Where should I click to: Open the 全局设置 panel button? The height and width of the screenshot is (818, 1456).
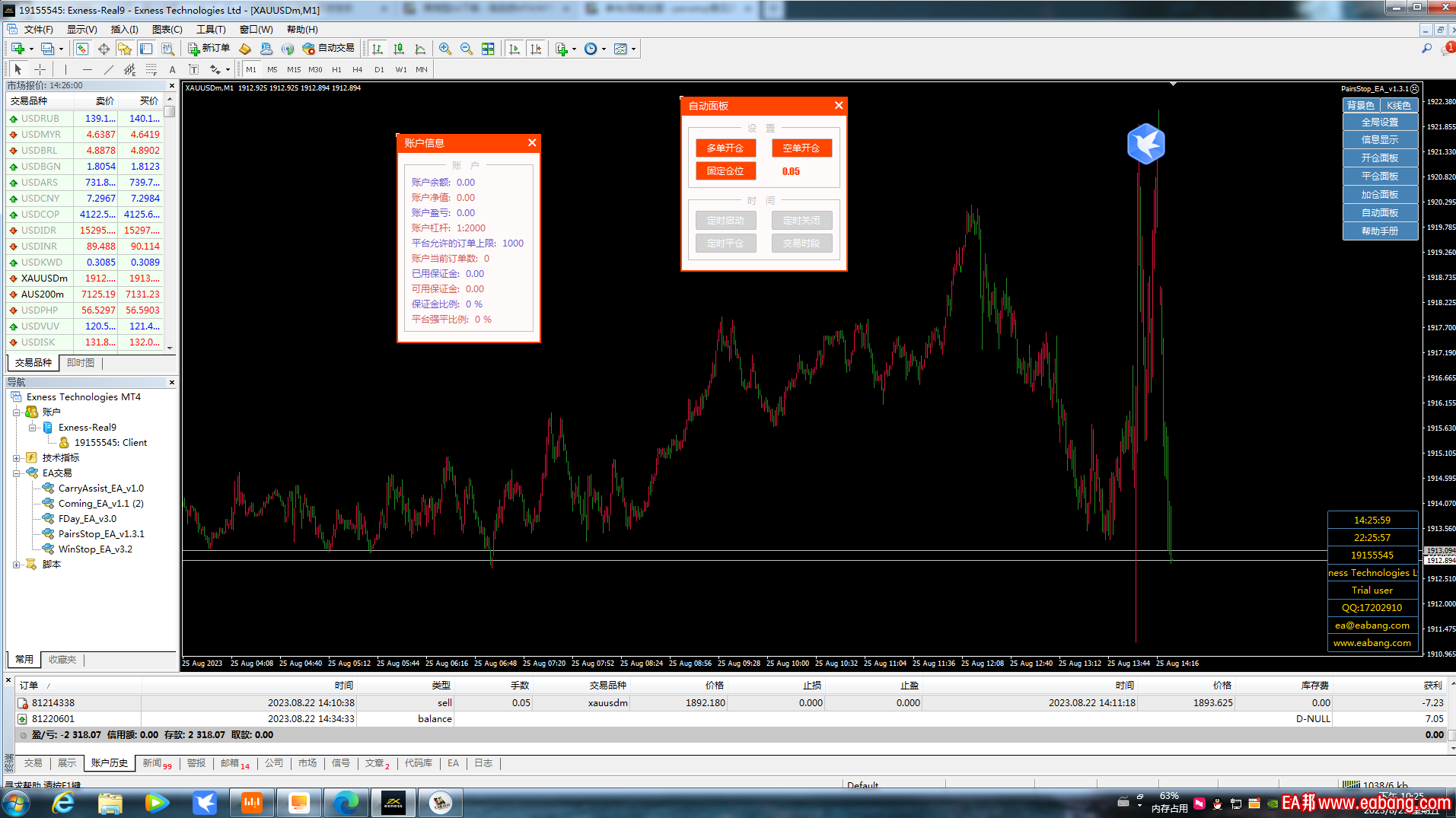click(x=1380, y=122)
